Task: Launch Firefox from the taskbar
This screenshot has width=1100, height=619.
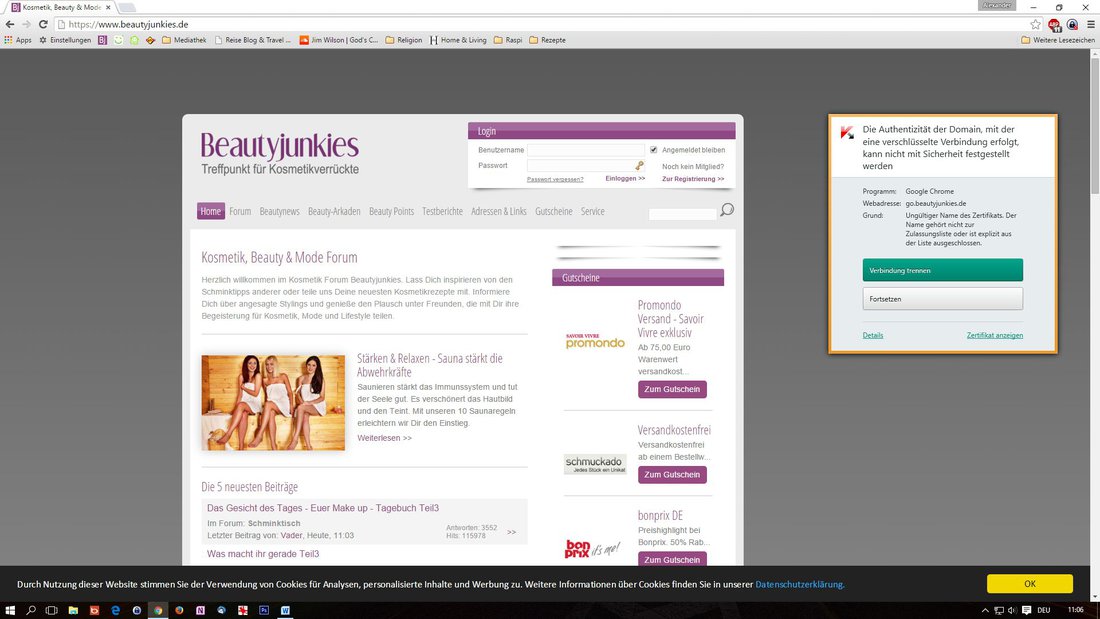Action: [179, 610]
